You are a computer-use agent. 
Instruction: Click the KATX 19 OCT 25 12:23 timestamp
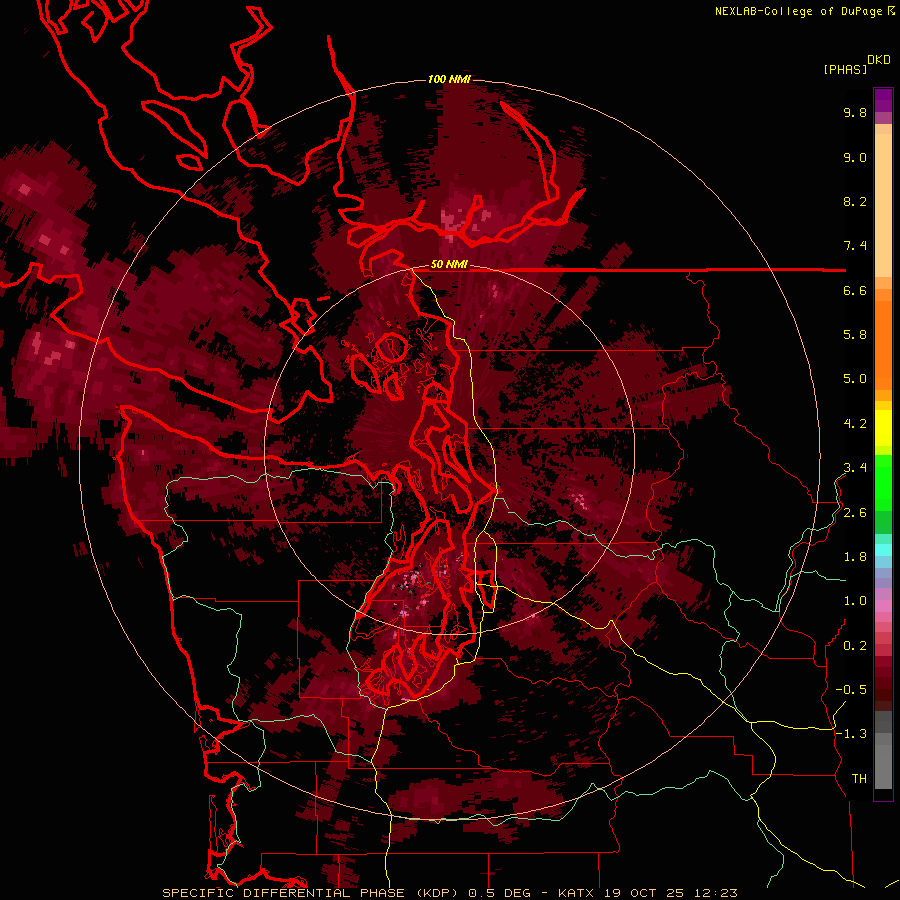click(647, 893)
